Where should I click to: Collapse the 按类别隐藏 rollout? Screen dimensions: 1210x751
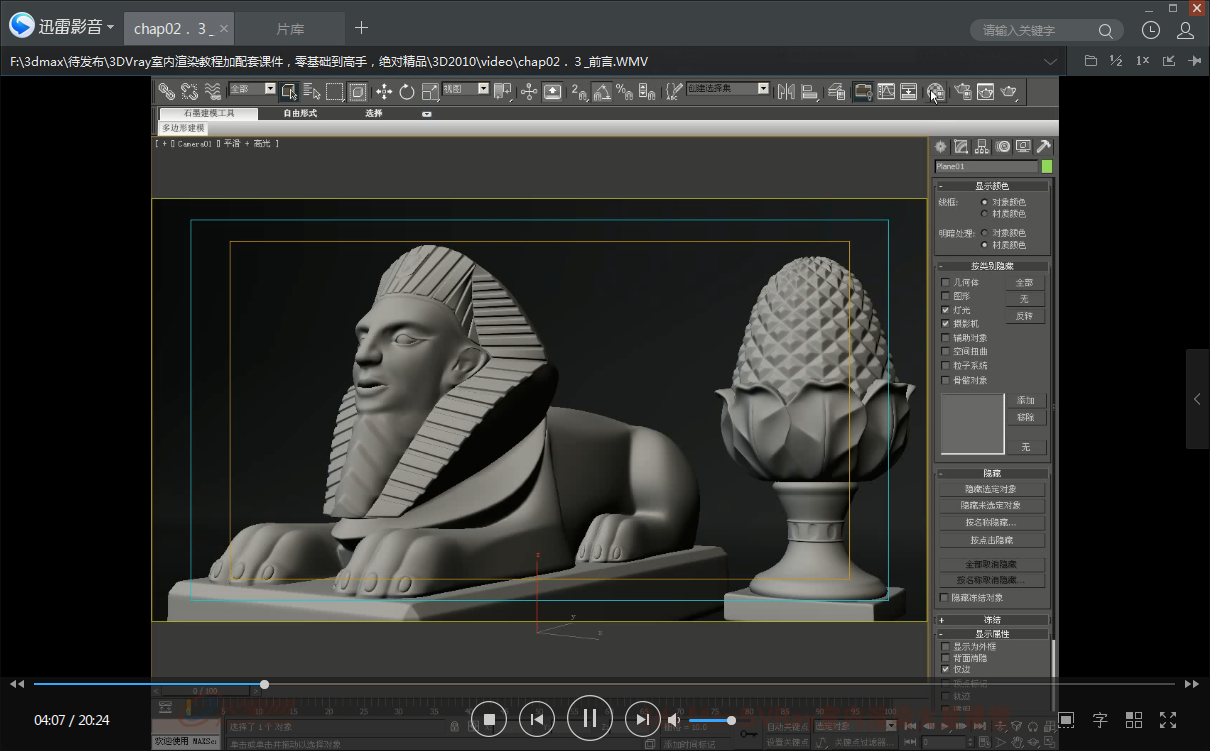[x=992, y=266]
